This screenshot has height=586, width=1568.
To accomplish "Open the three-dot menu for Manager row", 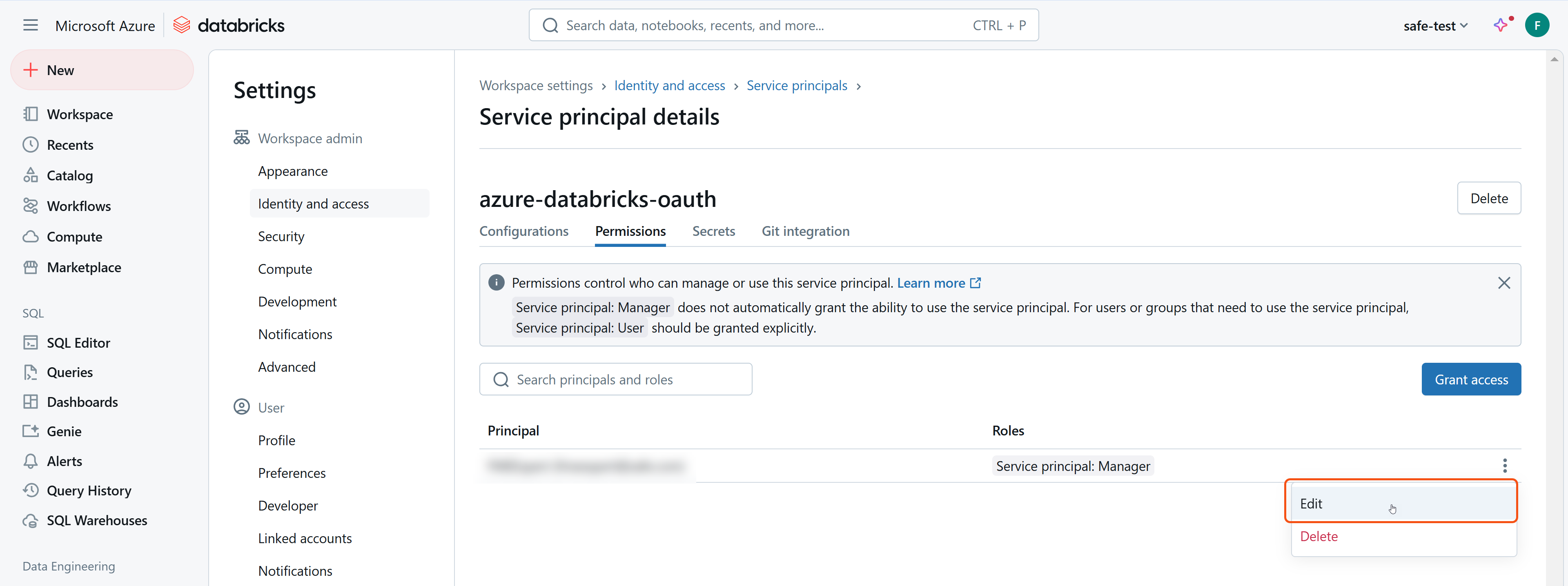I will (1505, 466).
